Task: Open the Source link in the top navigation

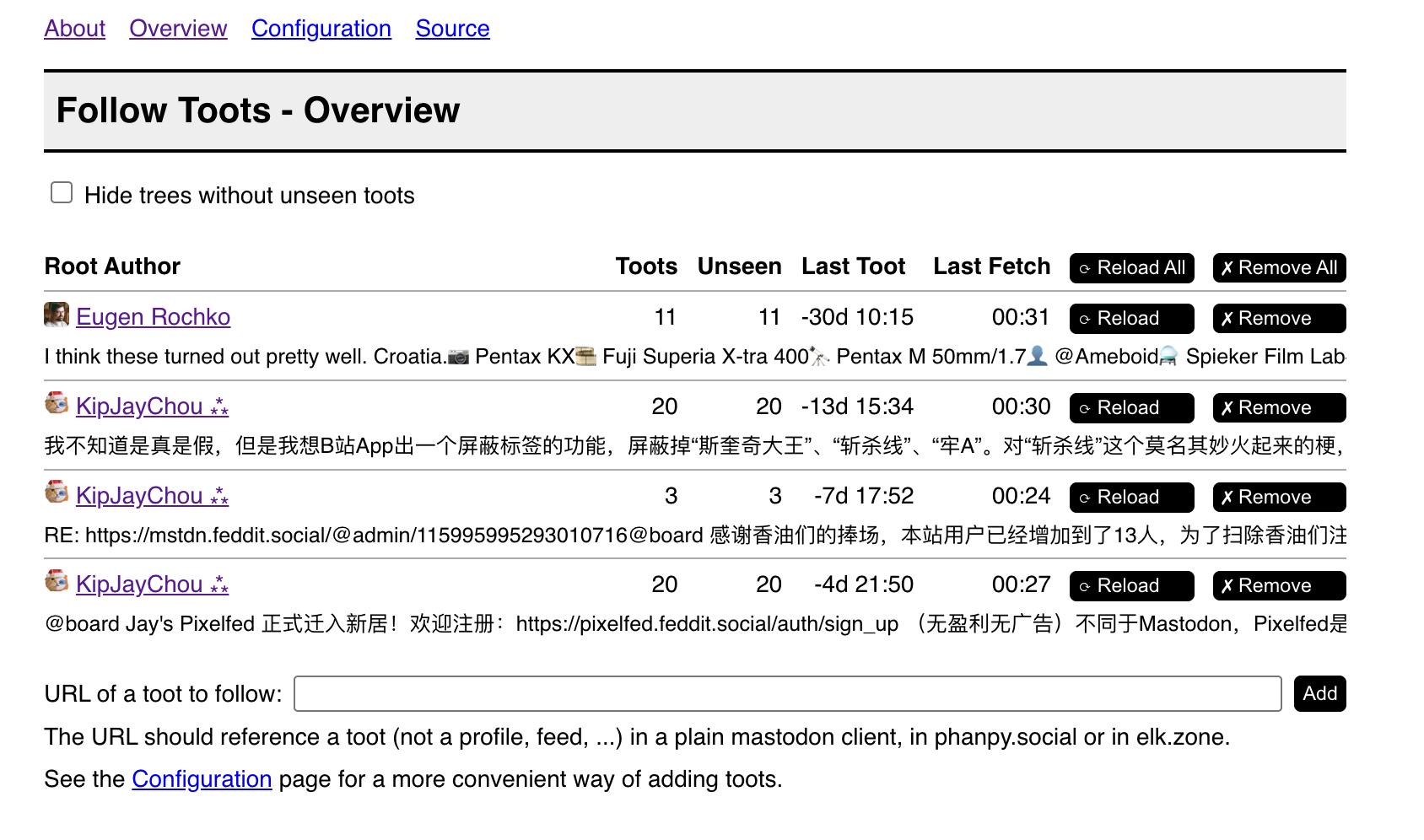Action: pyautogui.click(x=452, y=29)
